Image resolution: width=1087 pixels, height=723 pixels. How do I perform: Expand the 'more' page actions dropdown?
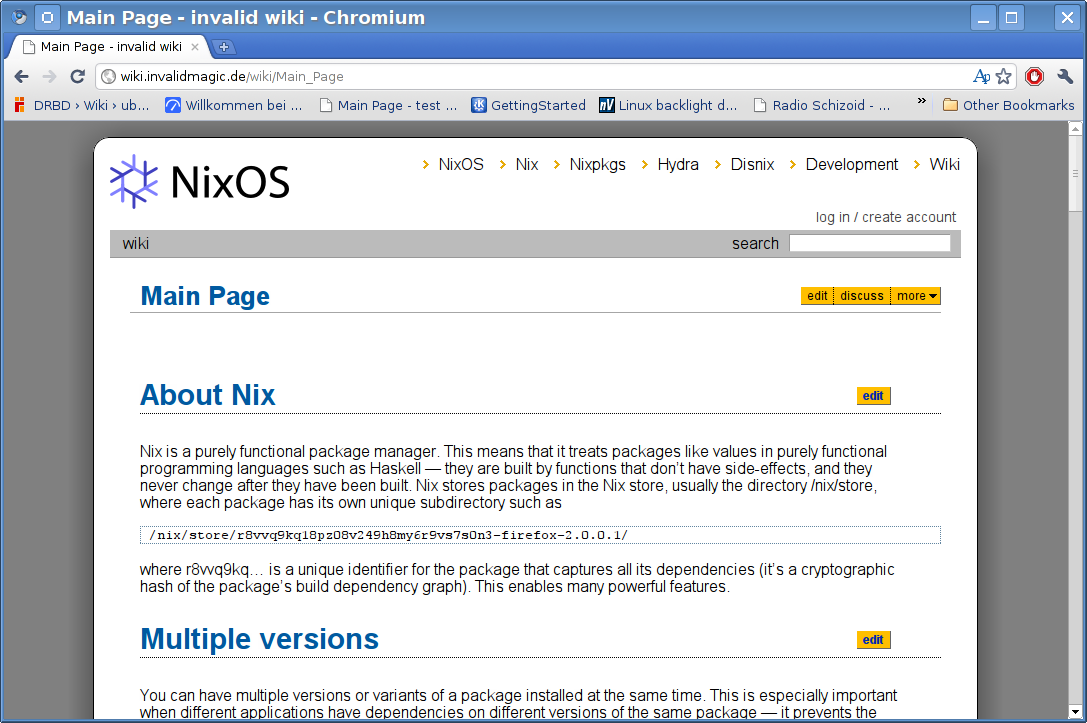tap(916, 296)
